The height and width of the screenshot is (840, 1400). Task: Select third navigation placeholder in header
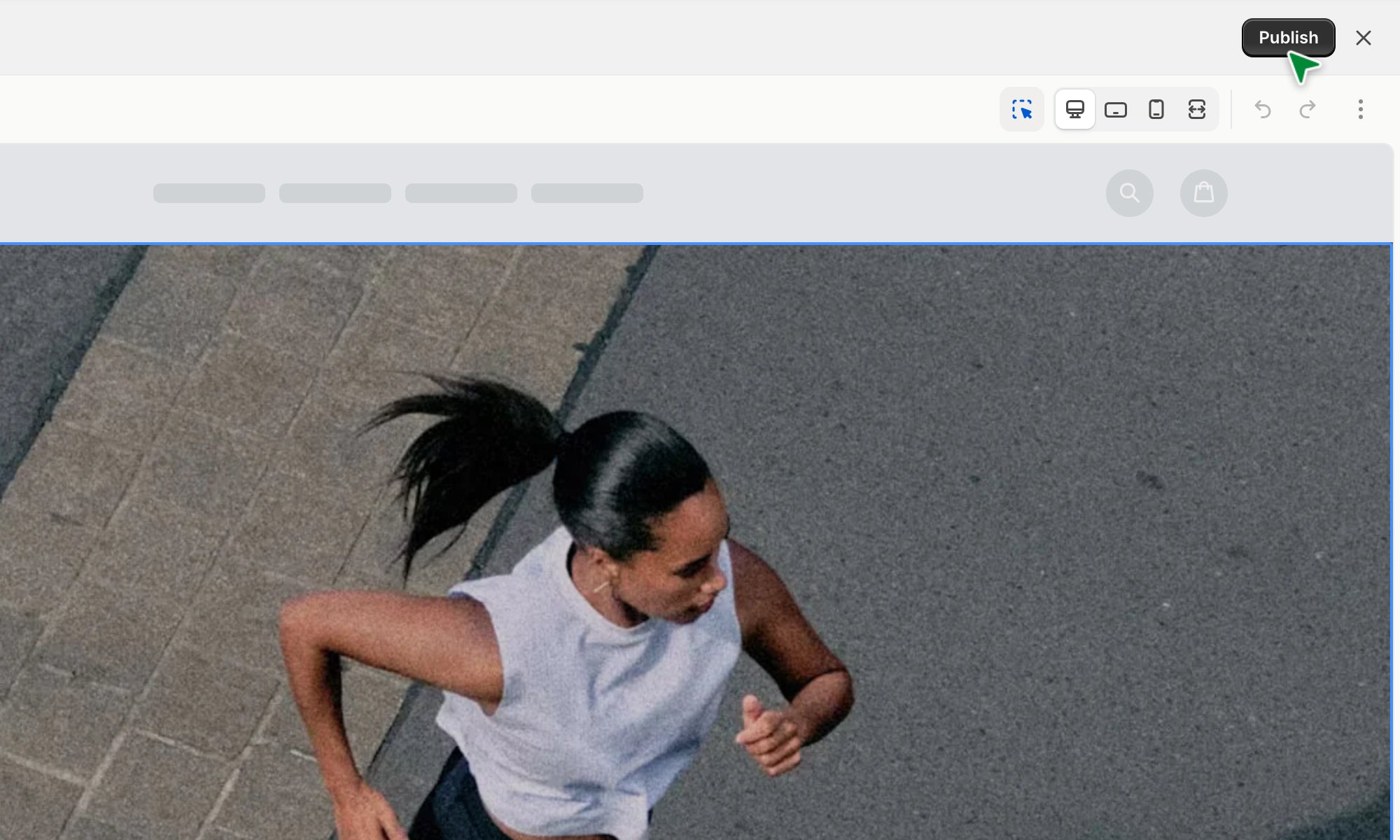tap(461, 193)
